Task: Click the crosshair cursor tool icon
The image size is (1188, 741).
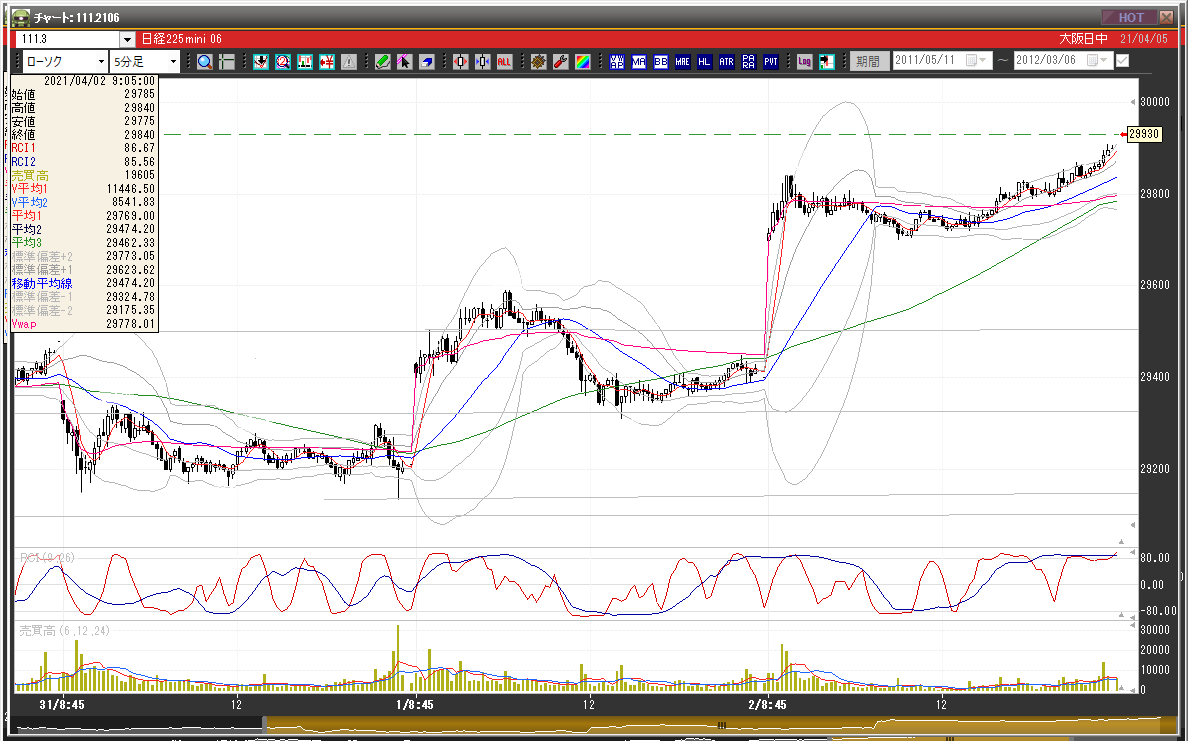Action: point(227,62)
